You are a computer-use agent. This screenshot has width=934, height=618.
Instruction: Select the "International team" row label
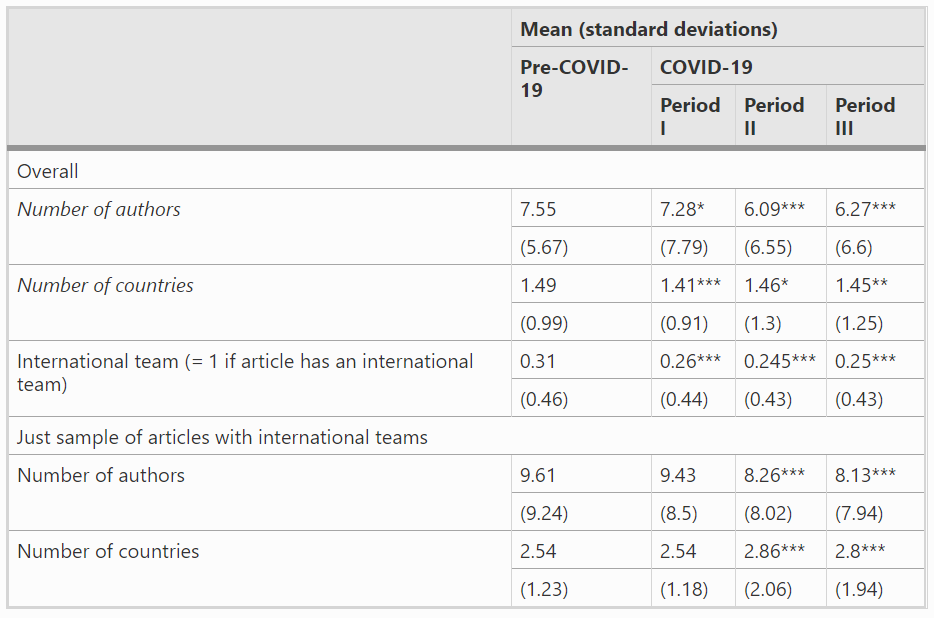click(x=245, y=371)
